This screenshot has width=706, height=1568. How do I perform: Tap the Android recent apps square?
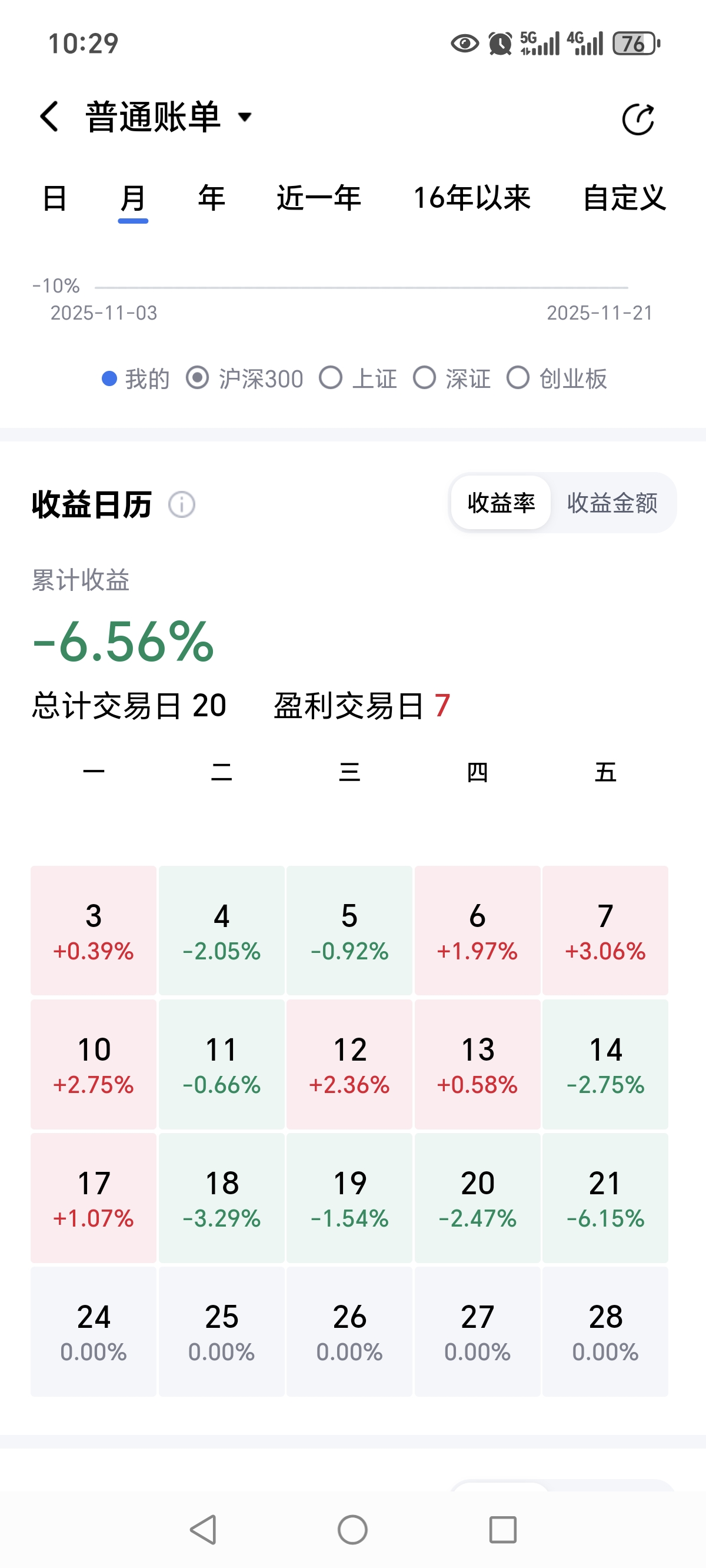pos(502,1529)
